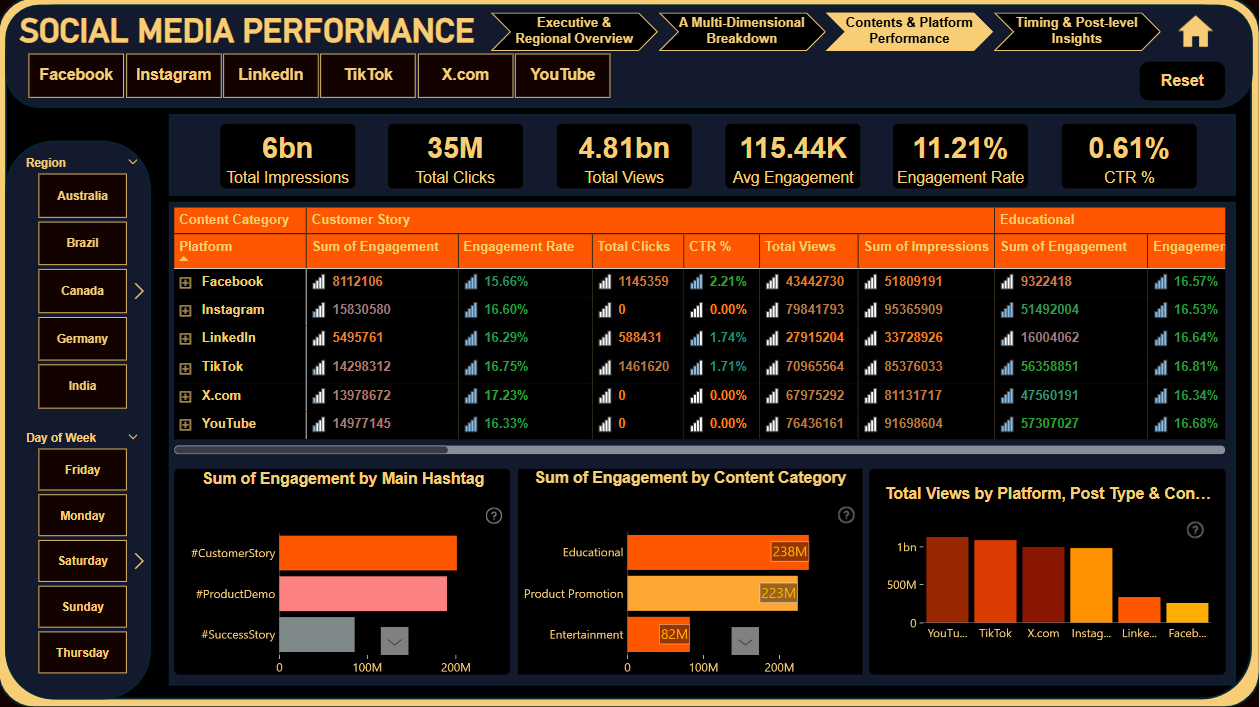Go to the Home page icon
The width and height of the screenshot is (1260, 707).
[x=1195, y=32]
